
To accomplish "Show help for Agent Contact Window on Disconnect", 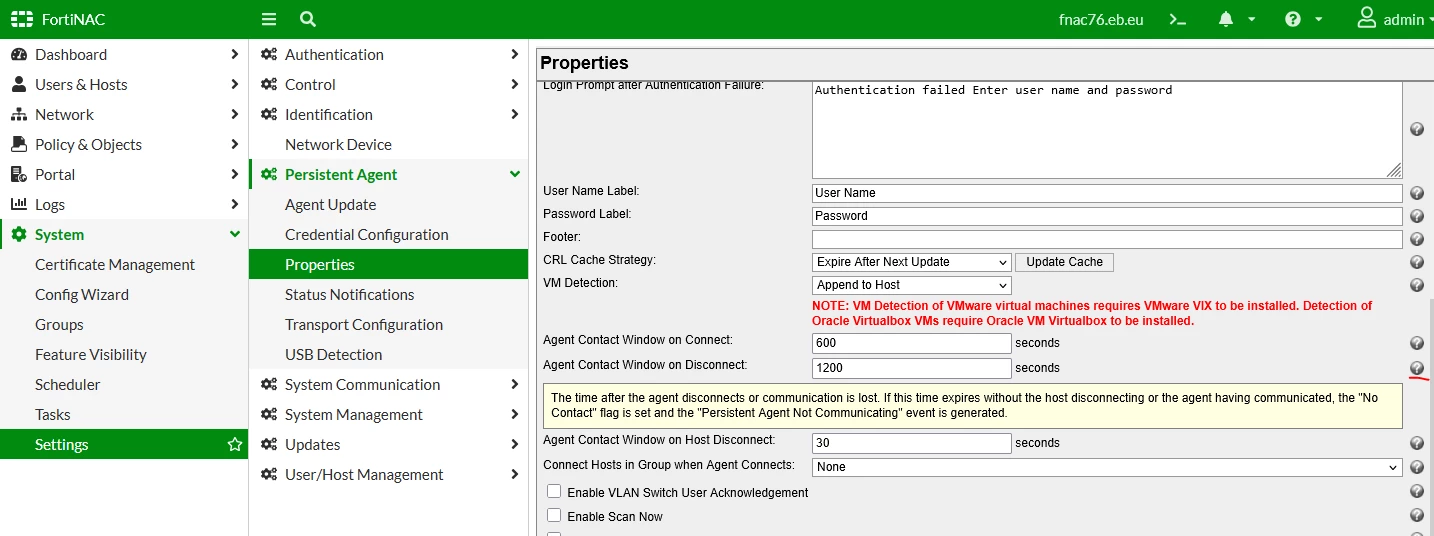I will (x=1417, y=368).
